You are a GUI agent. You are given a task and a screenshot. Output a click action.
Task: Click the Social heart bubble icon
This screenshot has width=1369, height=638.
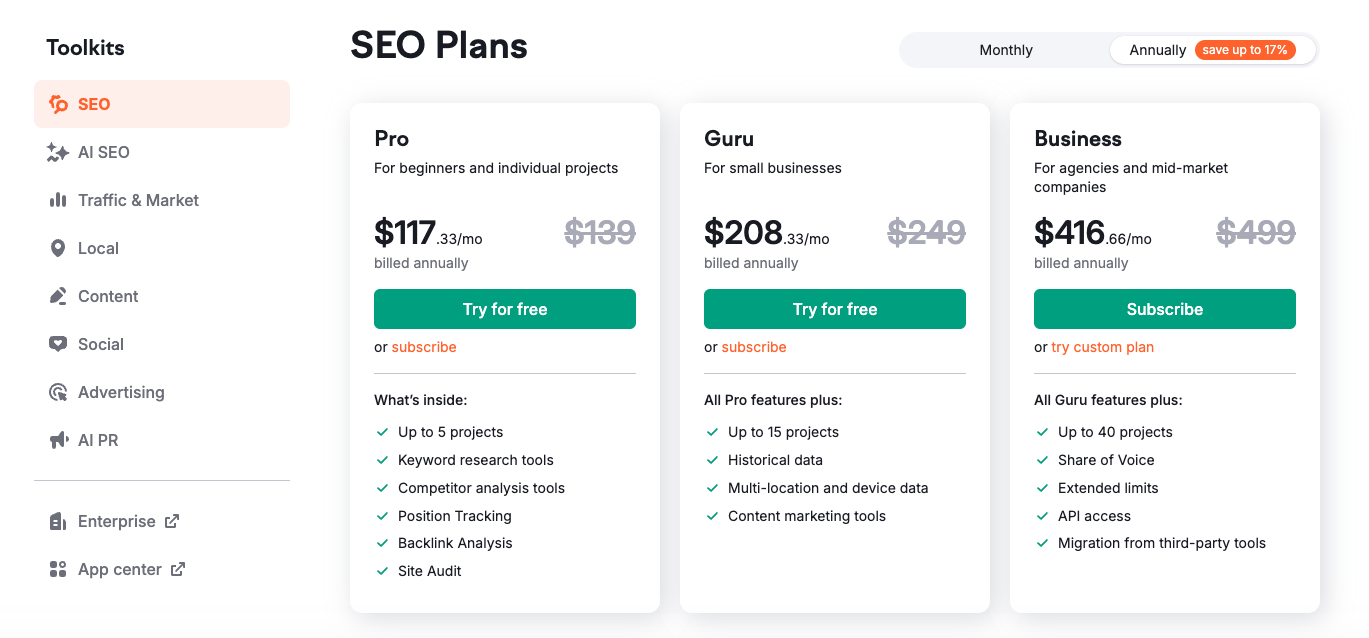[x=58, y=344]
